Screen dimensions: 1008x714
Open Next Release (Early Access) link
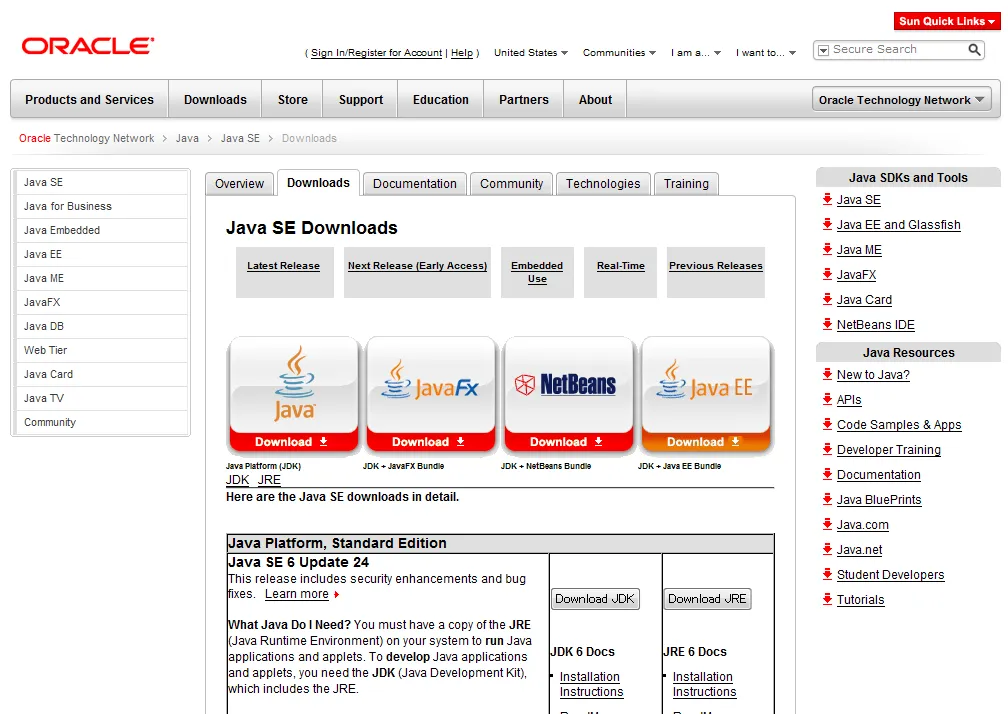tap(417, 265)
